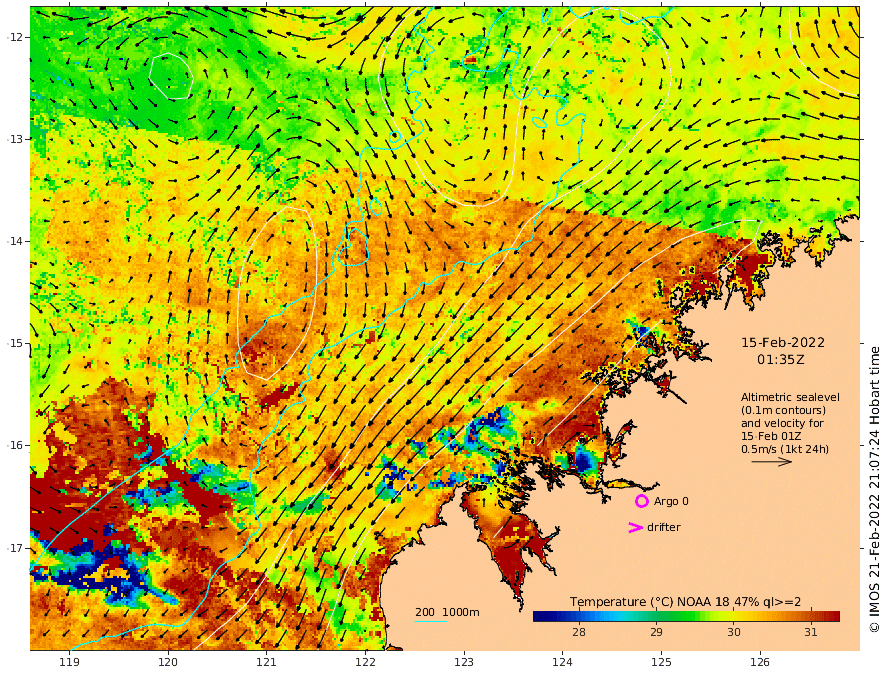Click the latitude label -16
The width and height of the screenshot is (880, 680).
15,445
